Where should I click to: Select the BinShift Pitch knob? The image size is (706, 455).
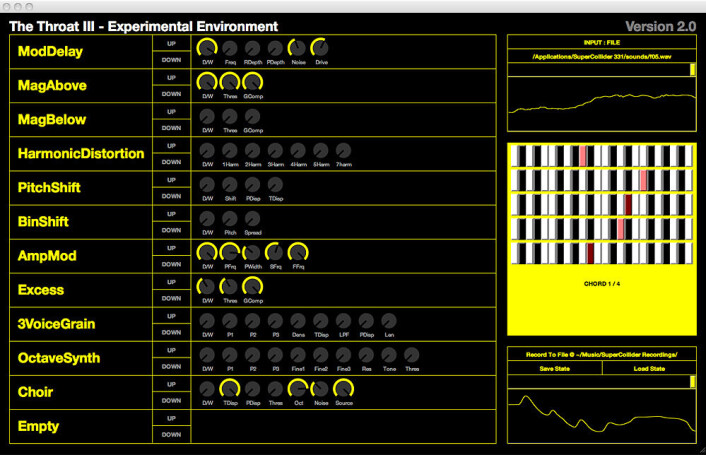click(x=230, y=219)
